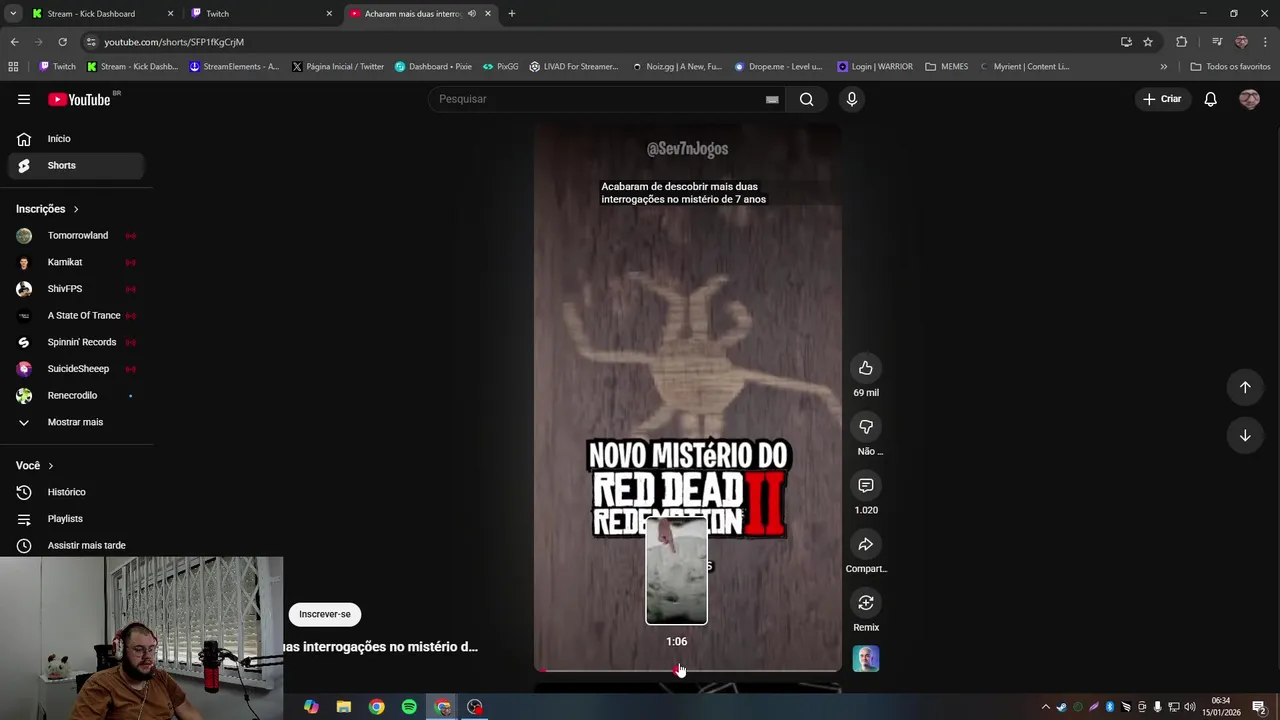Open Chrome tab search dropdown

coord(13,14)
